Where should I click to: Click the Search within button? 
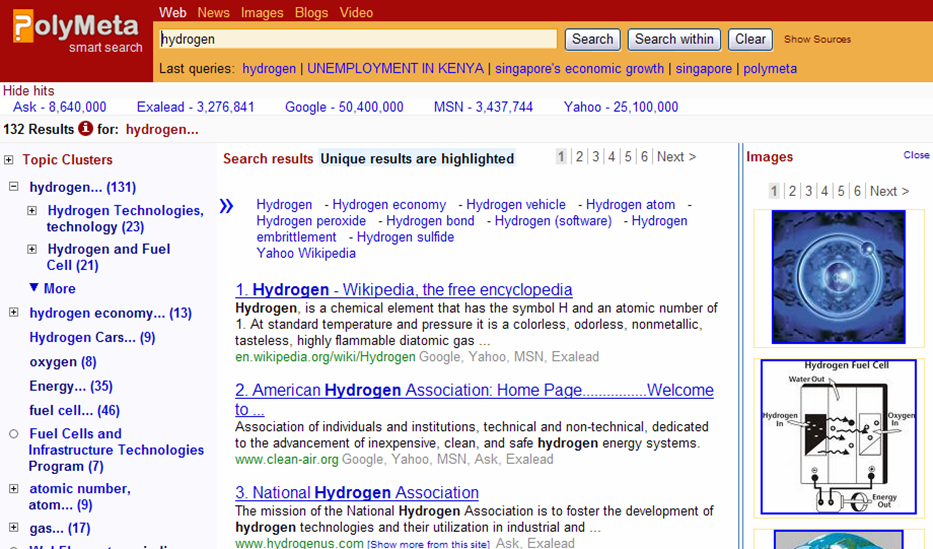tap(674, 39)
